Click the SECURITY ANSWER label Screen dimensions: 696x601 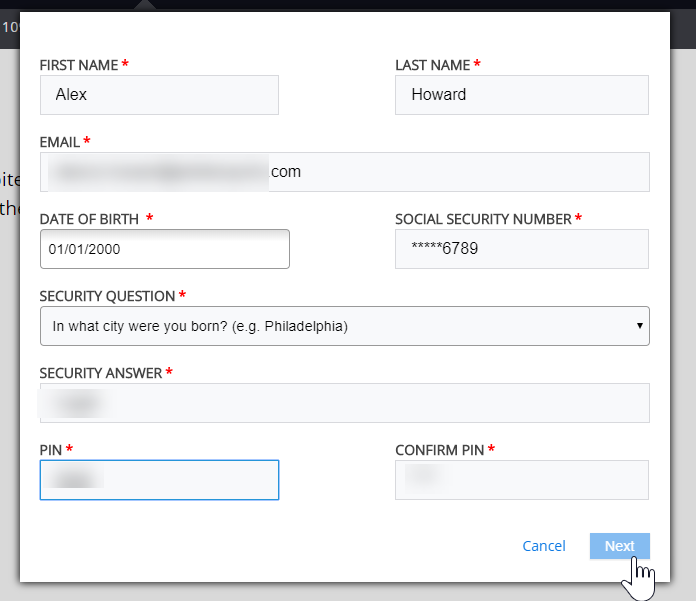(x=100, y=373)
